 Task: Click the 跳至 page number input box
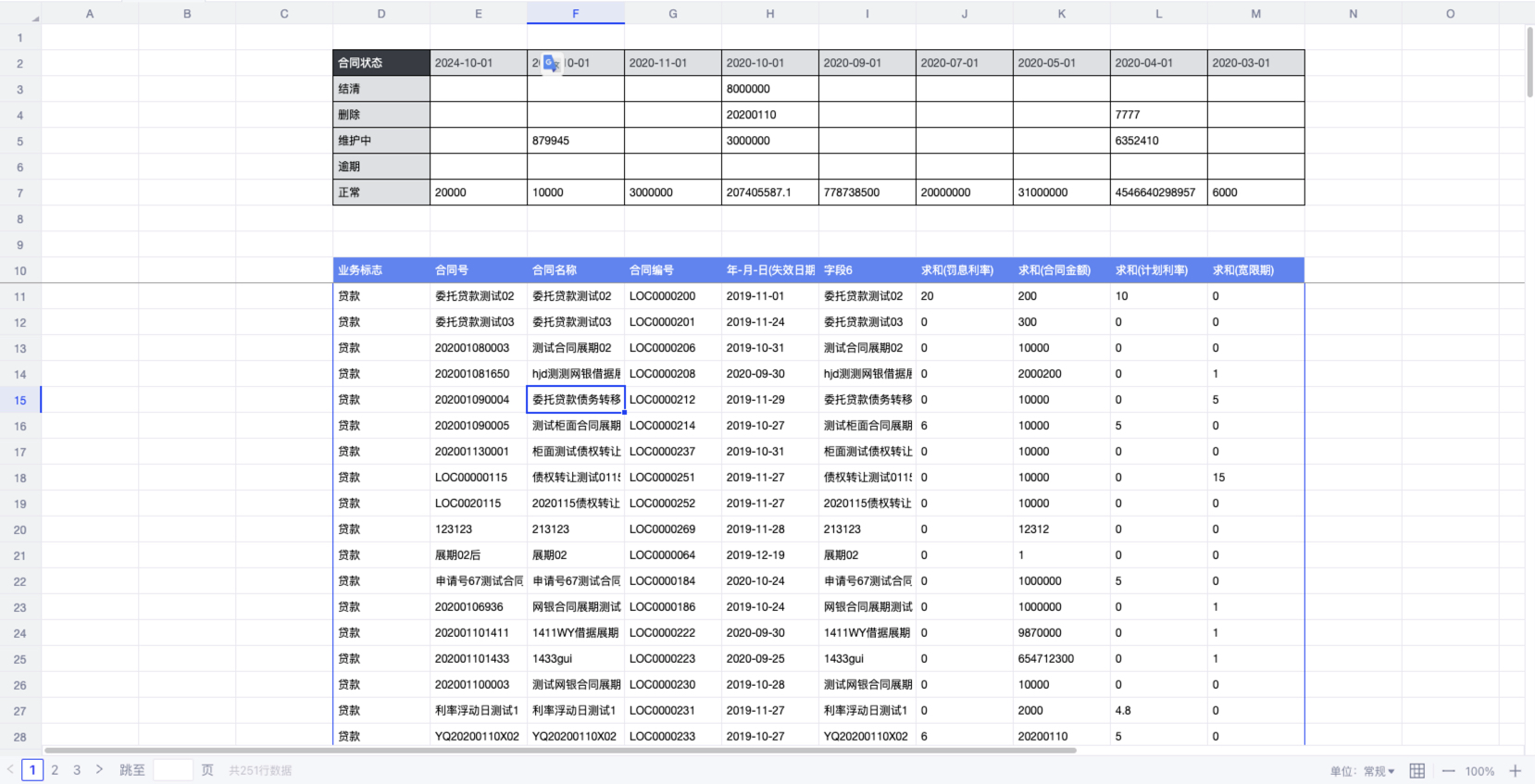173,769
